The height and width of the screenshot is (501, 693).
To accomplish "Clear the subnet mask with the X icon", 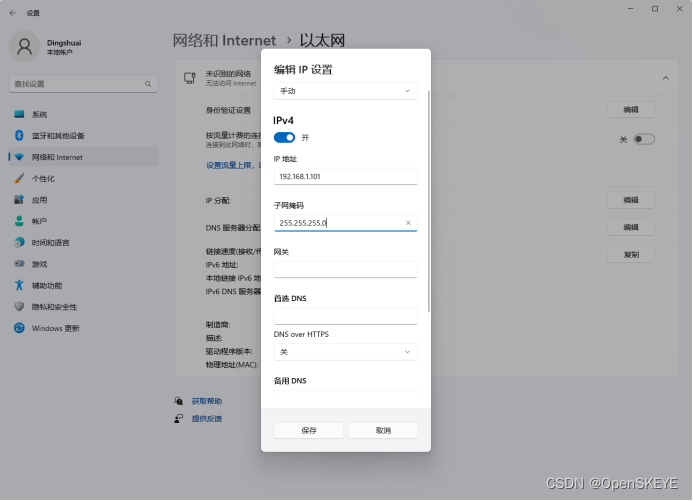I will pos(408,223).
